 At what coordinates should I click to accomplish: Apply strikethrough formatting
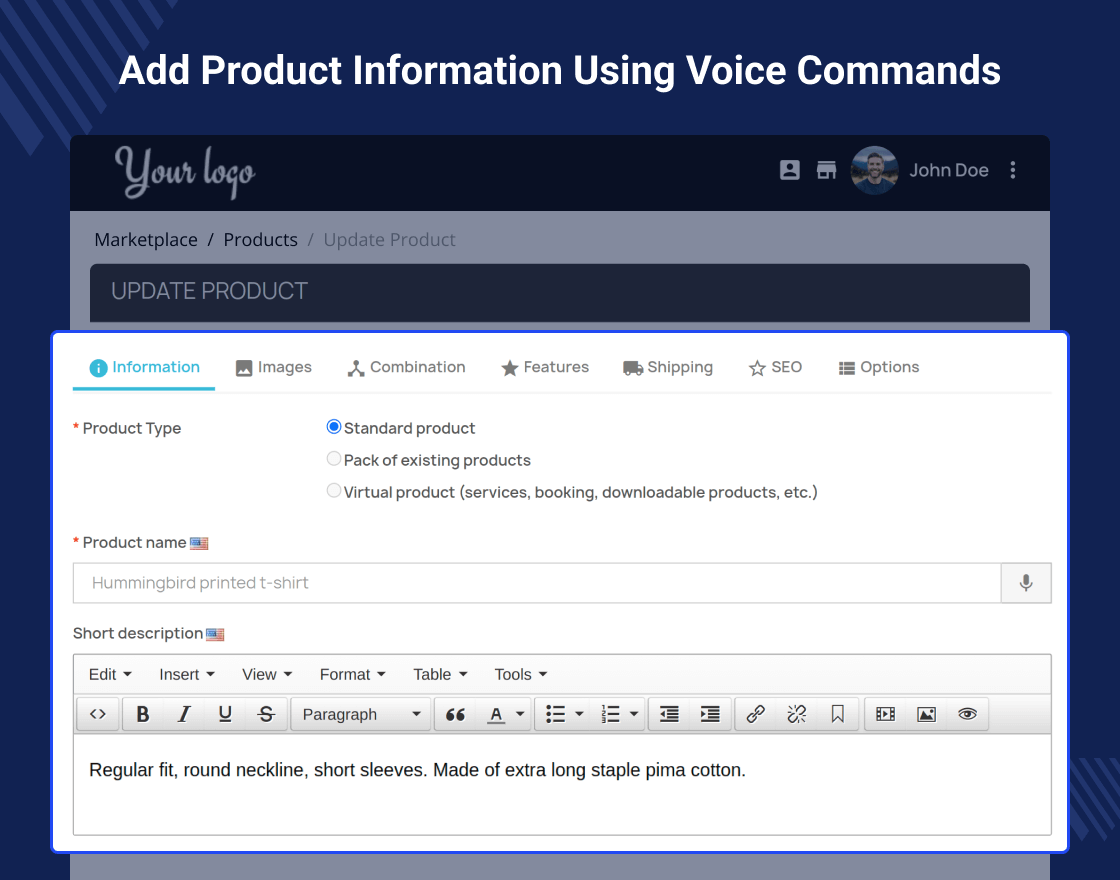266,714
